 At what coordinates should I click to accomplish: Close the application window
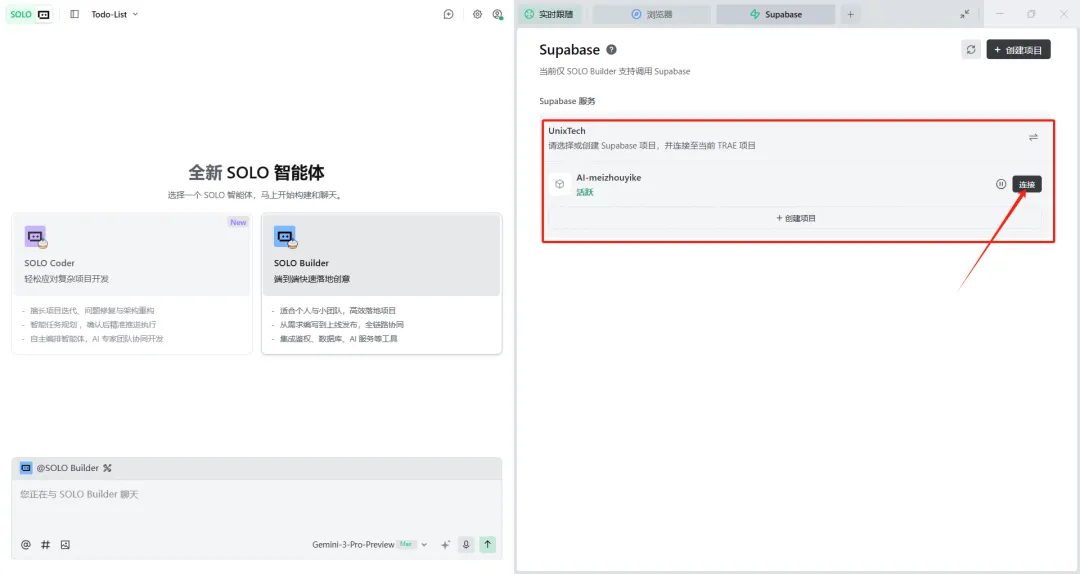(1063, 14)
